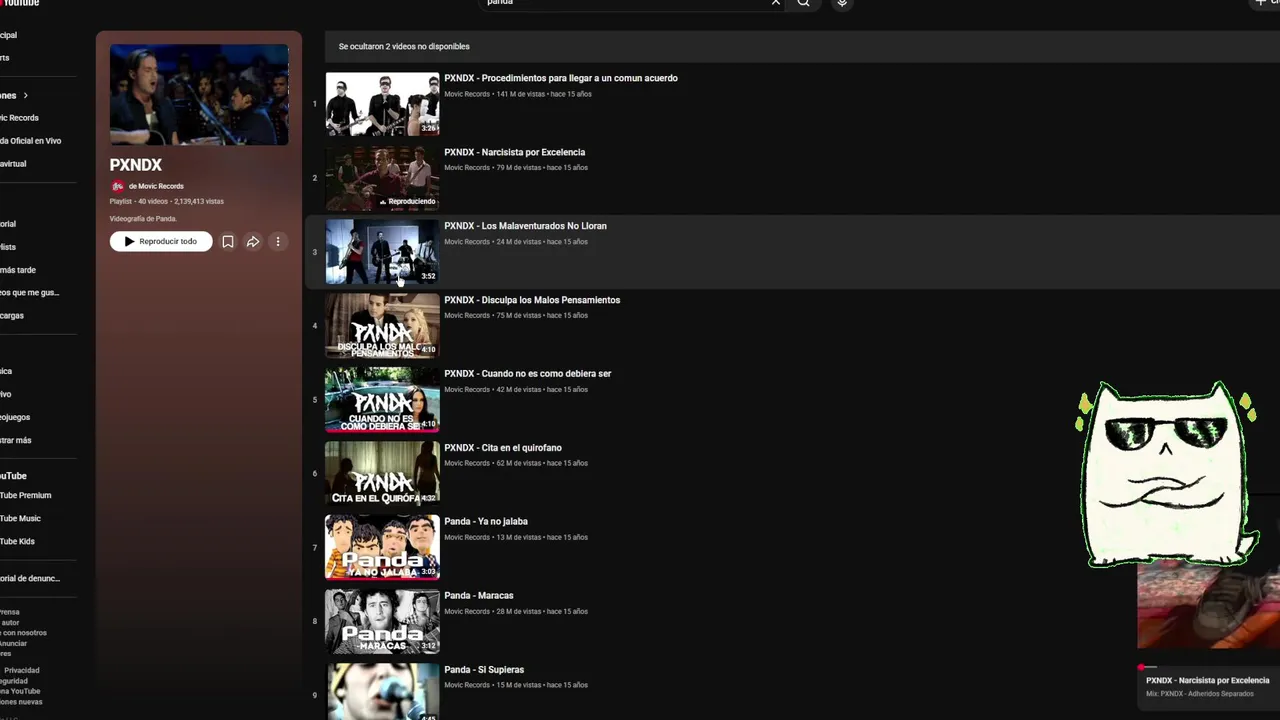Screen dimensions: 1280x720
Task: Play thumbnail of Cita en el quirofano
Action: tap(382, 474)
